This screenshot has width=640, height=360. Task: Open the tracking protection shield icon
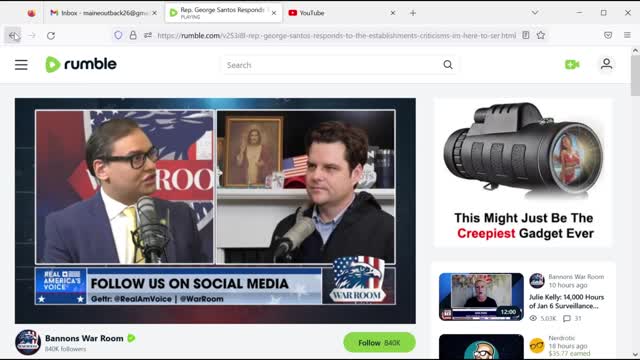pyautogui.click(x=118, y=36)
